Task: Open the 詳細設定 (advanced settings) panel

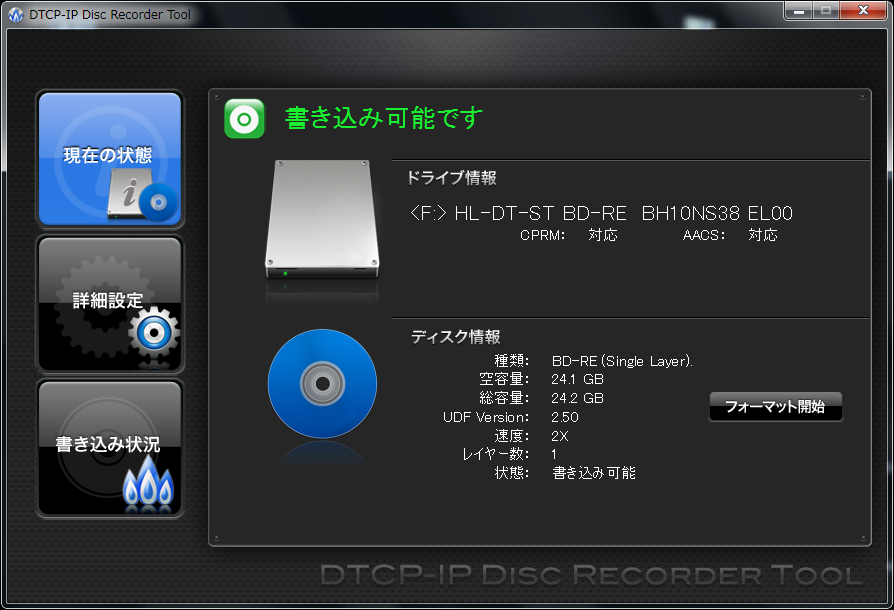Action: coord(110,304)
